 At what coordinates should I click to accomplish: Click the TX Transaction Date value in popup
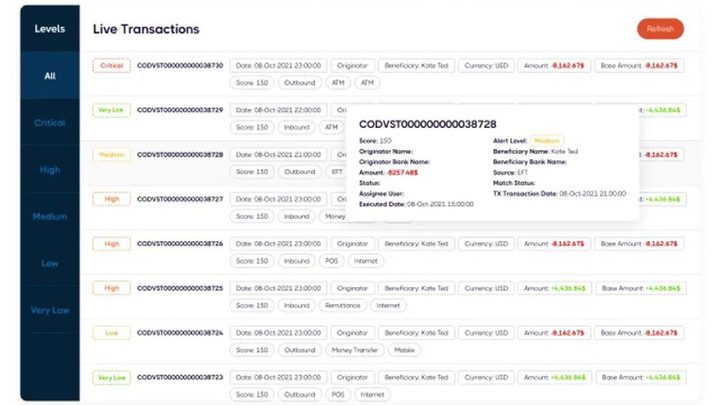(592, 194)
